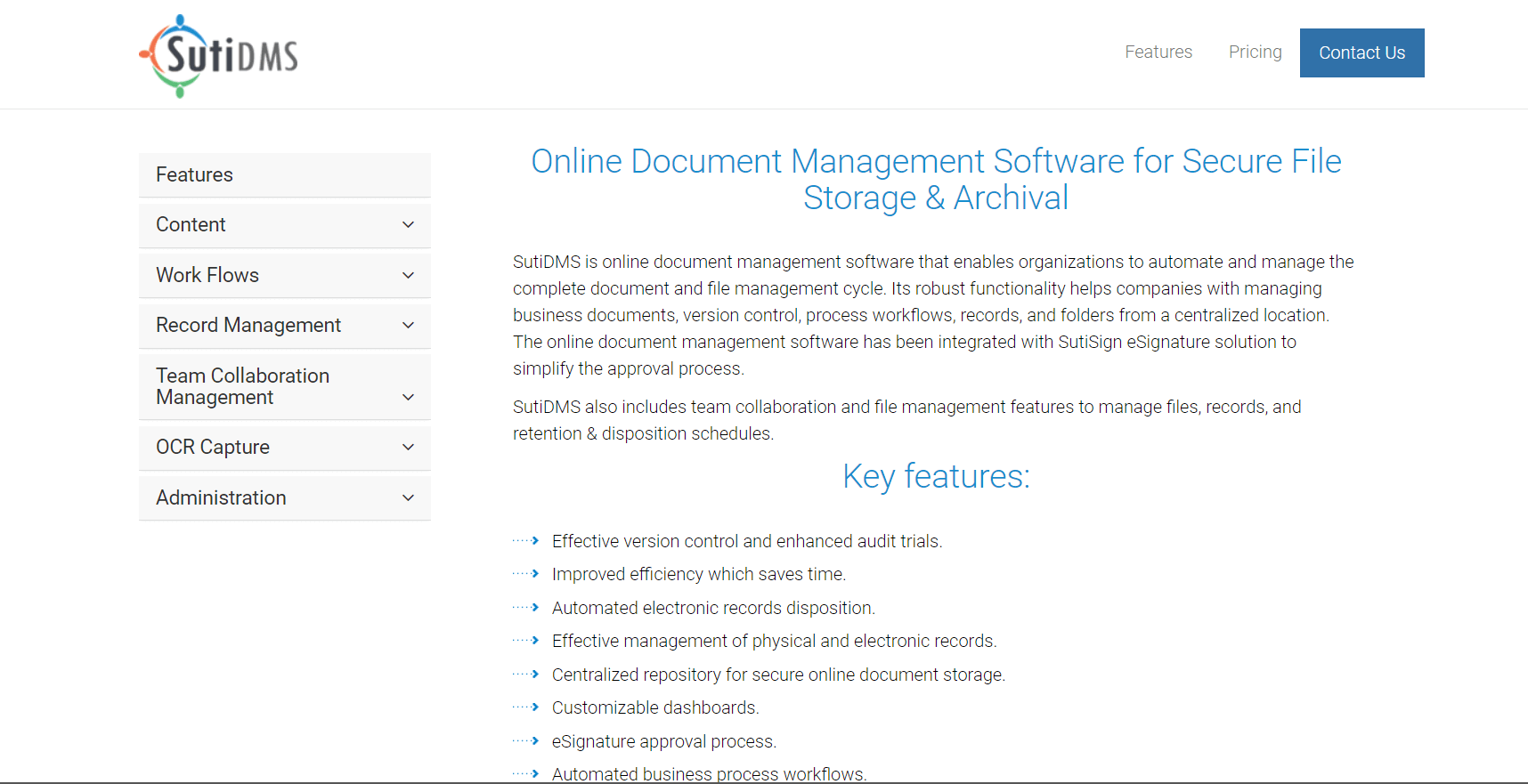The height and width of the screenshot is (784, 1528).
Task: Expand the Record Management chevron
Action: [x=408, y=326]
